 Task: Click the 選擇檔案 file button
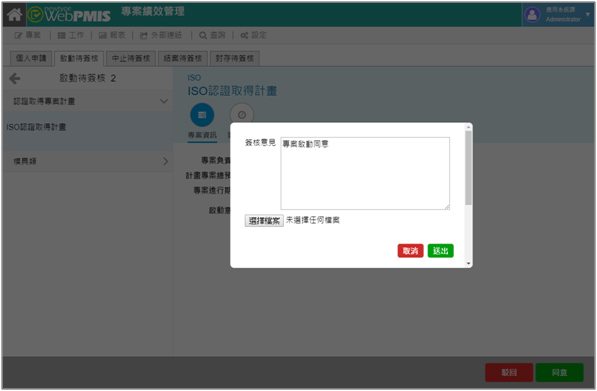[264, 221]
